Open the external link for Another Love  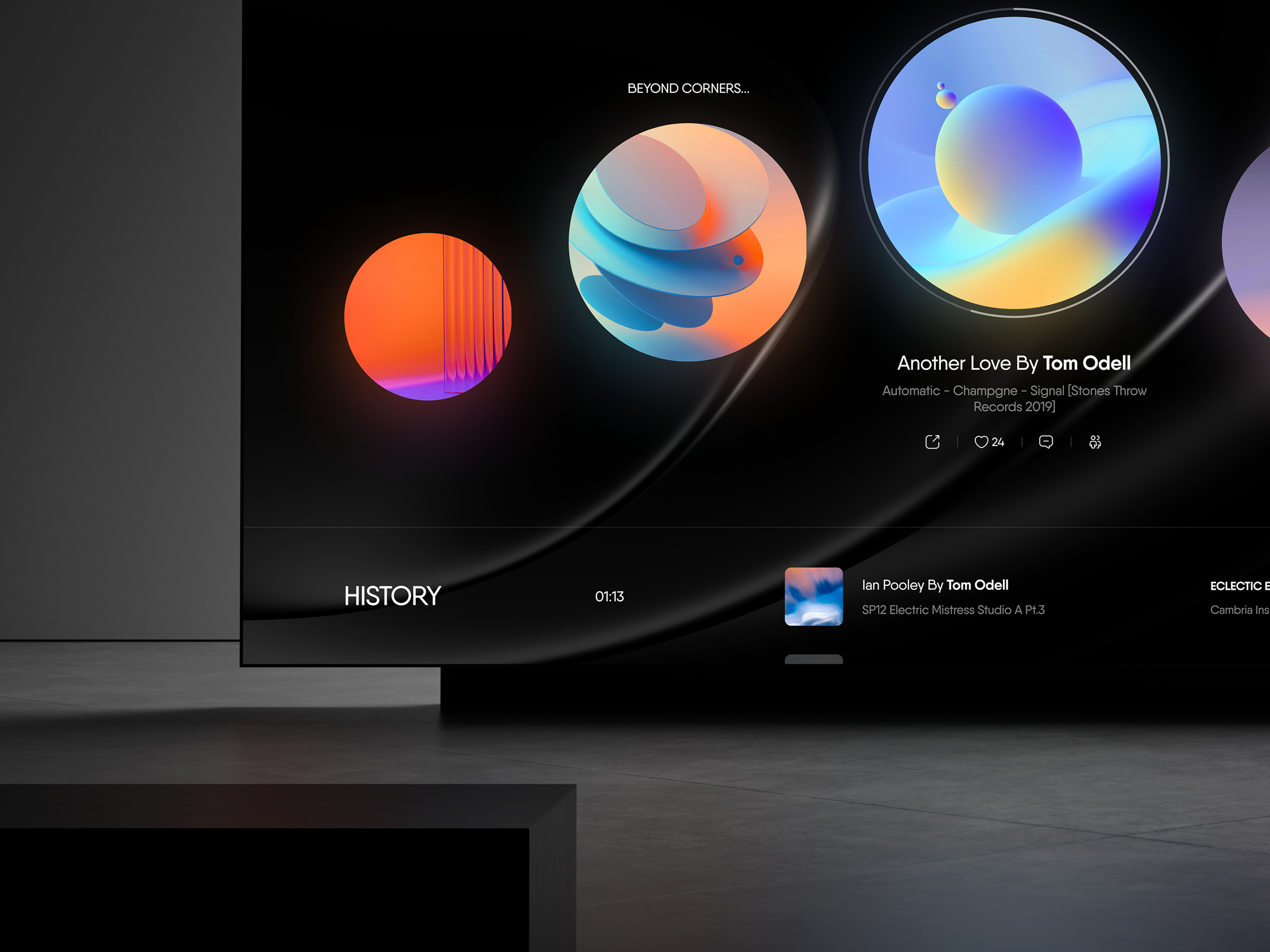coord(933,442)
